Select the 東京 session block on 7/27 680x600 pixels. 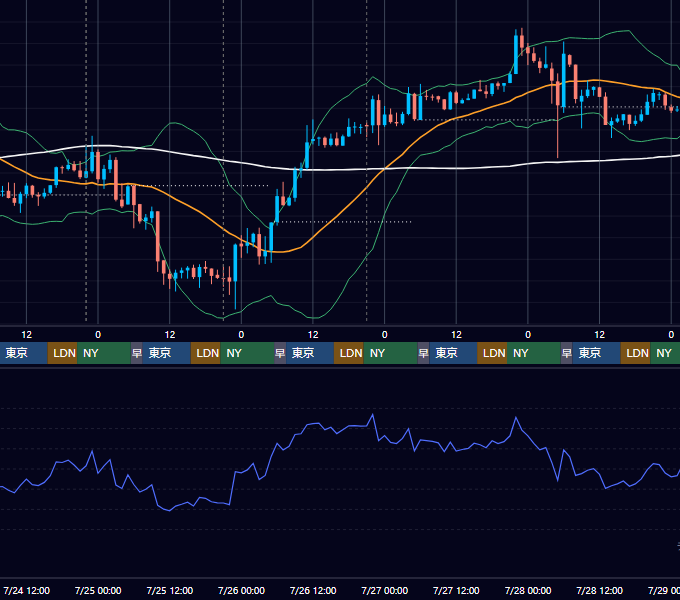[453, 353]
